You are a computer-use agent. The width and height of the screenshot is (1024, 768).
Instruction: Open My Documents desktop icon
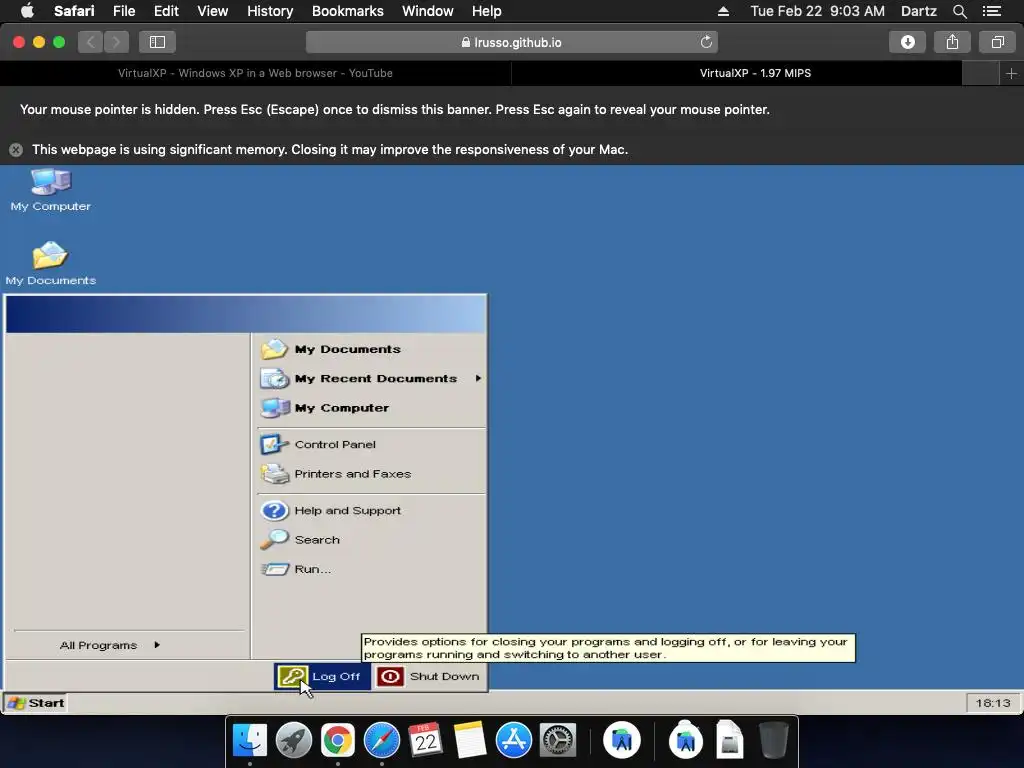[x=50, y=263]
